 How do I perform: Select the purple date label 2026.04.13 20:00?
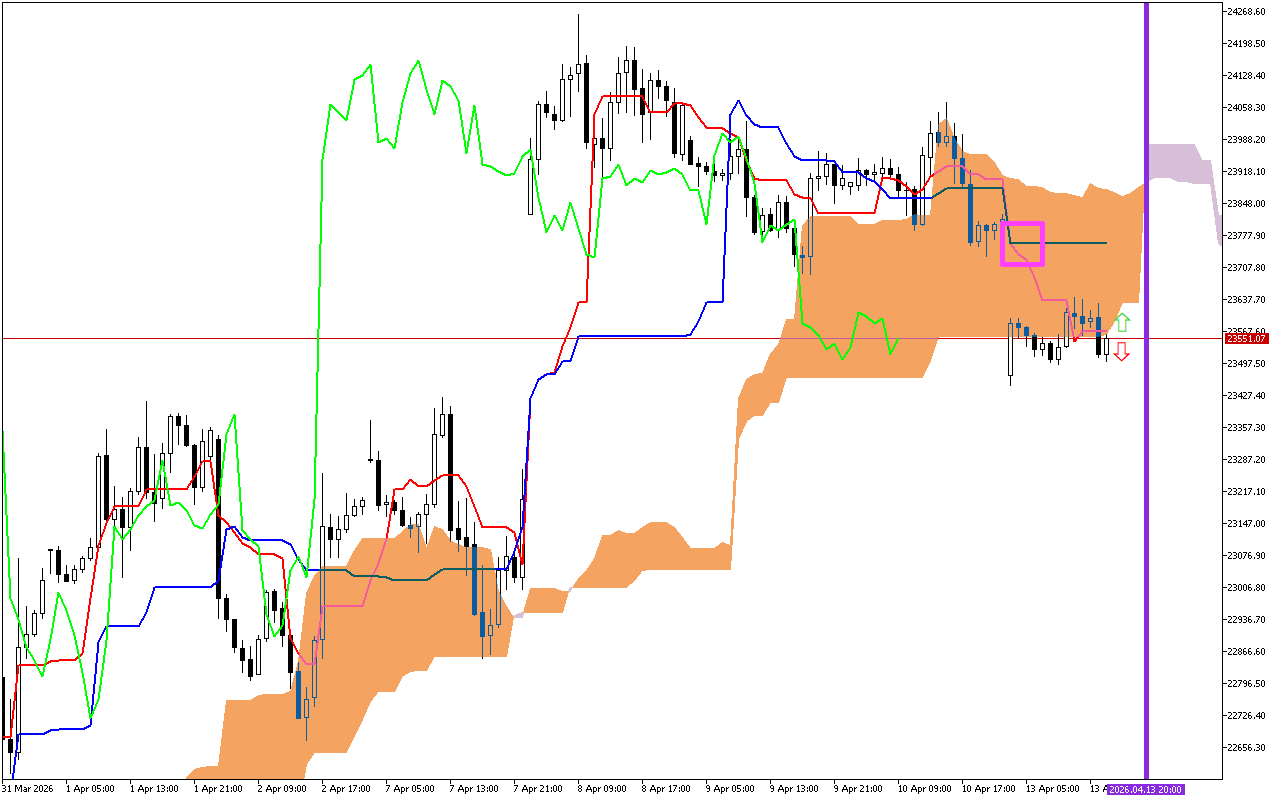(1146, 789)
